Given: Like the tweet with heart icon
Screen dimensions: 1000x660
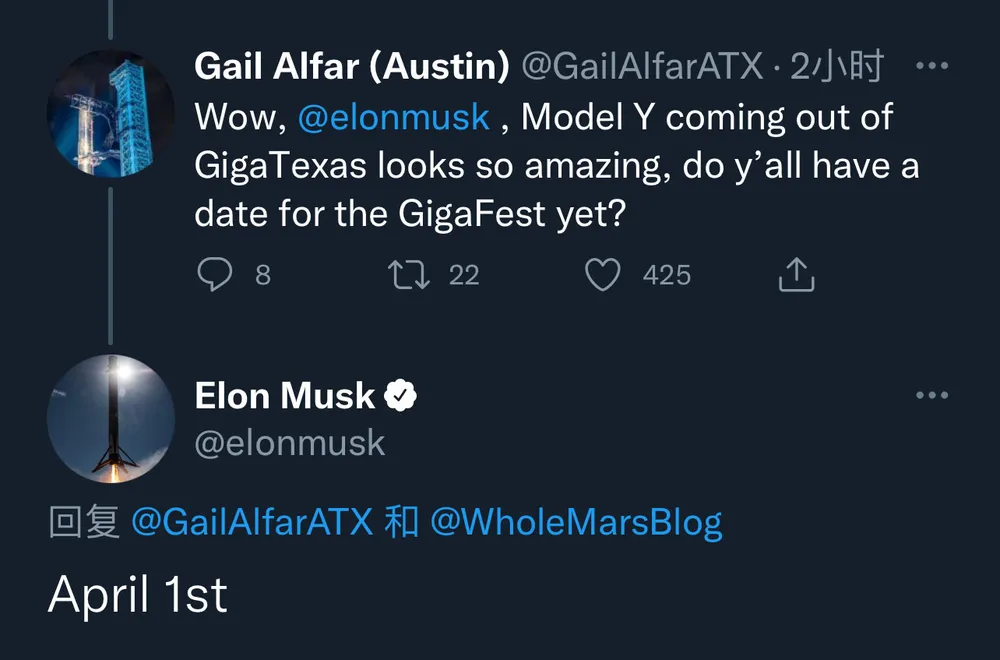Looking at the screenshot, I should point(603,275).
